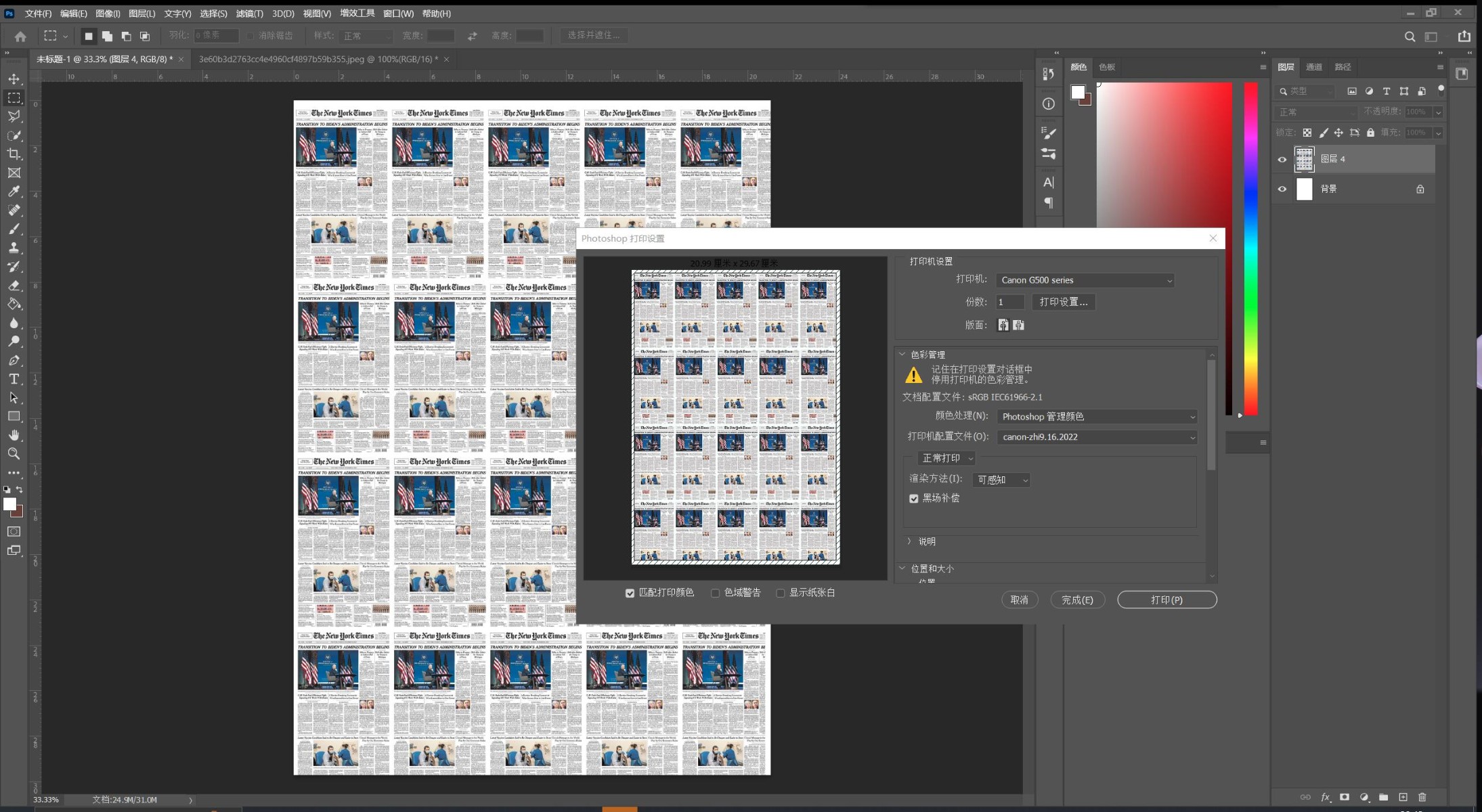Viewport: 1482px width, 812px height.
Task: Open 颜色处理 Photoshop 管理颜色 dropdown
Action: click(x=1097, y=417)
